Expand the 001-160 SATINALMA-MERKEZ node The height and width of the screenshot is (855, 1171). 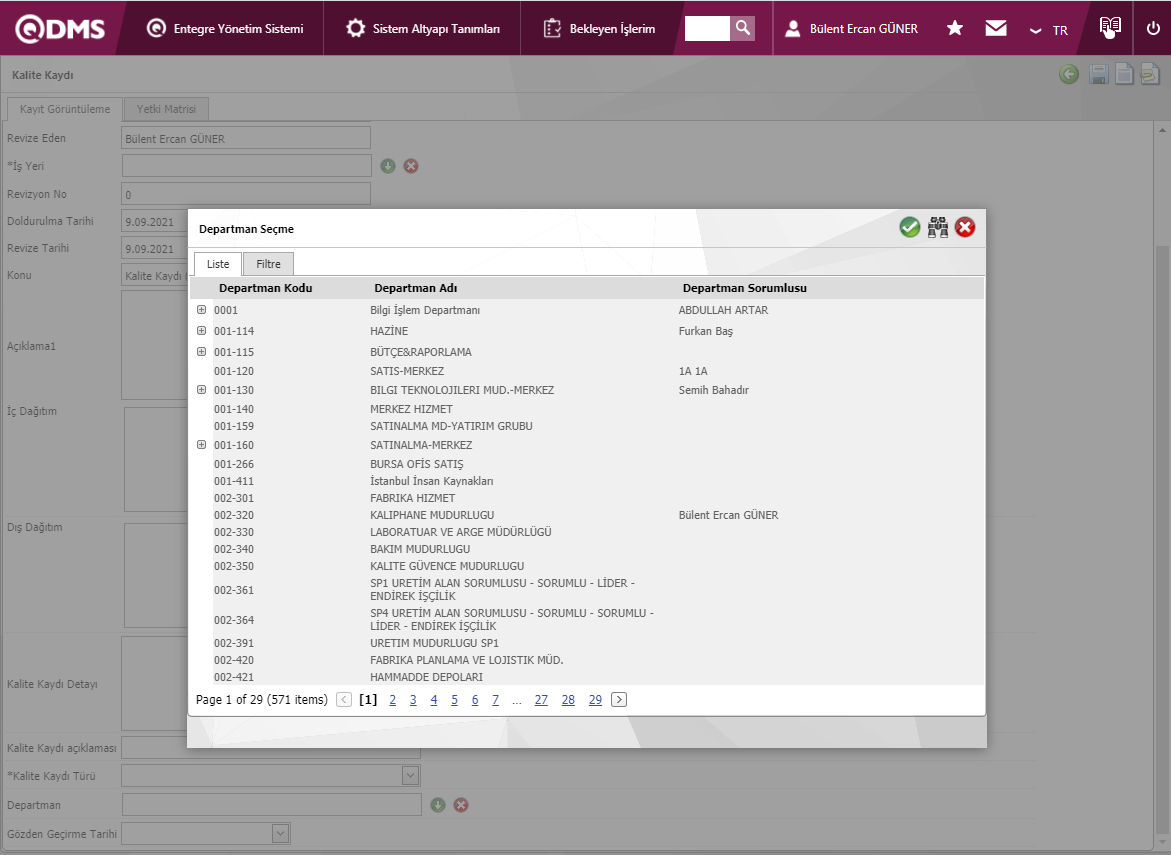point(202,445)
